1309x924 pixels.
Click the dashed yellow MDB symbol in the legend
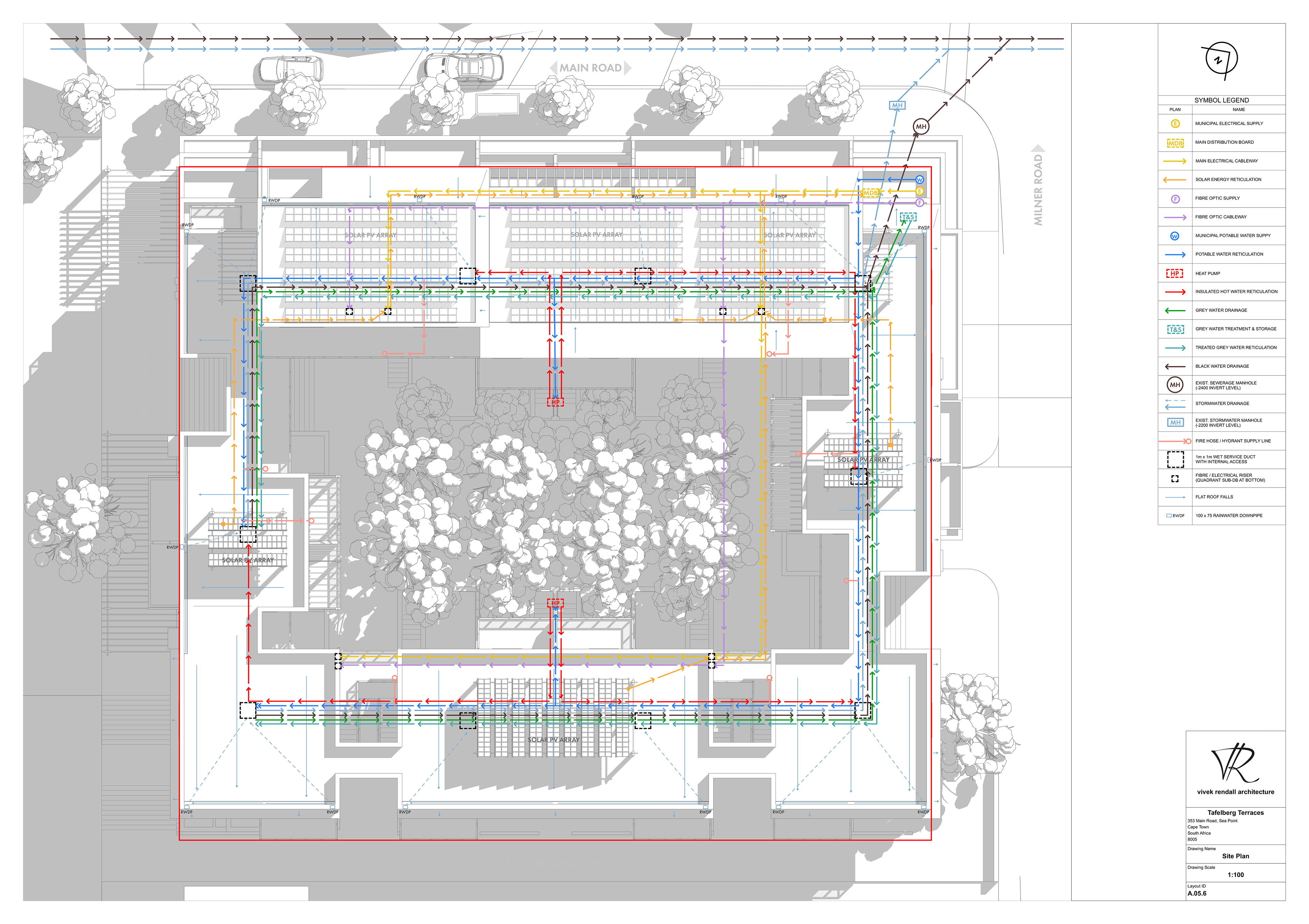[1175, 143]
